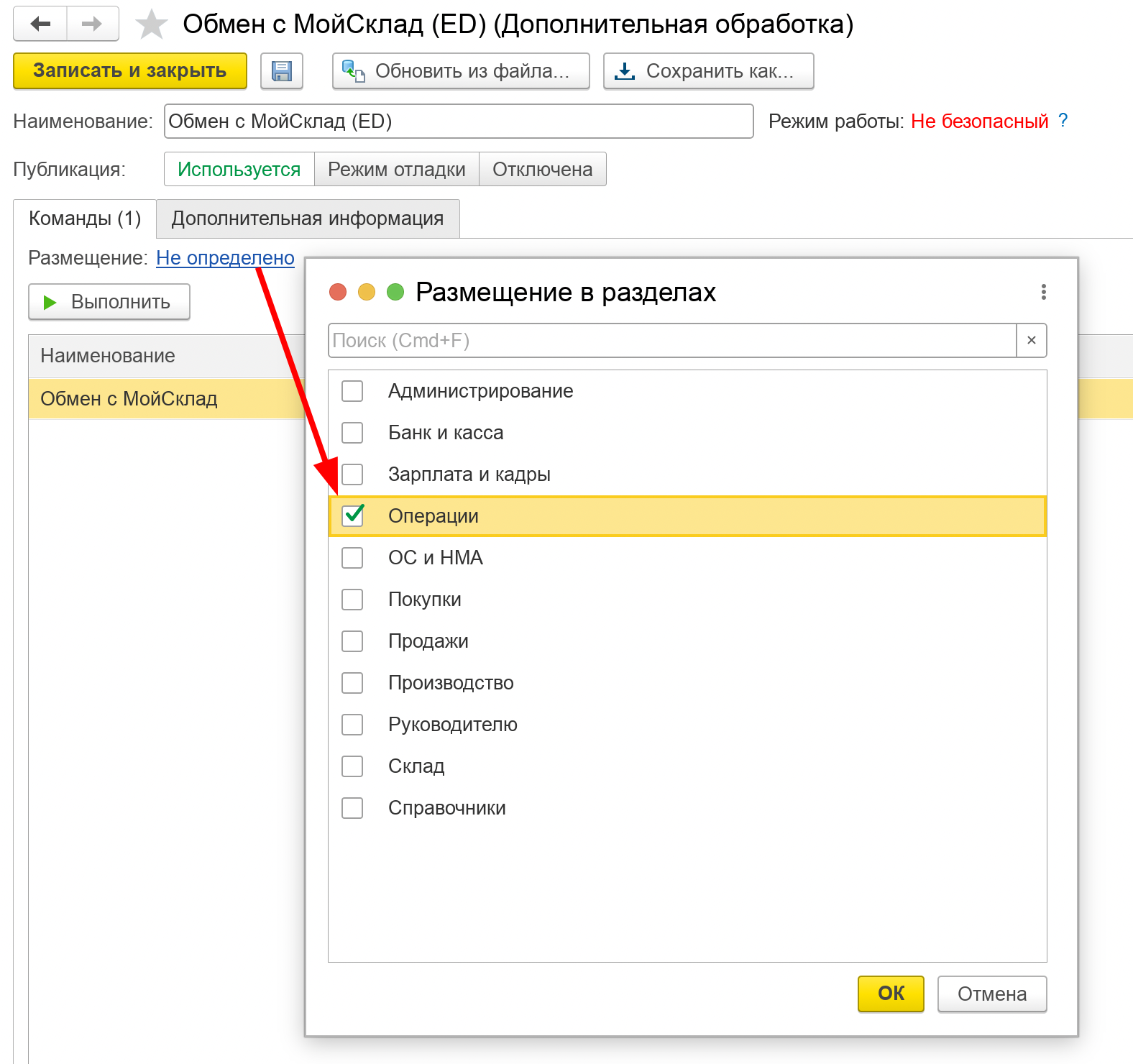1133x1064 pixels.
Task: Open the Не определено placement link
Action: coord(225,258)
